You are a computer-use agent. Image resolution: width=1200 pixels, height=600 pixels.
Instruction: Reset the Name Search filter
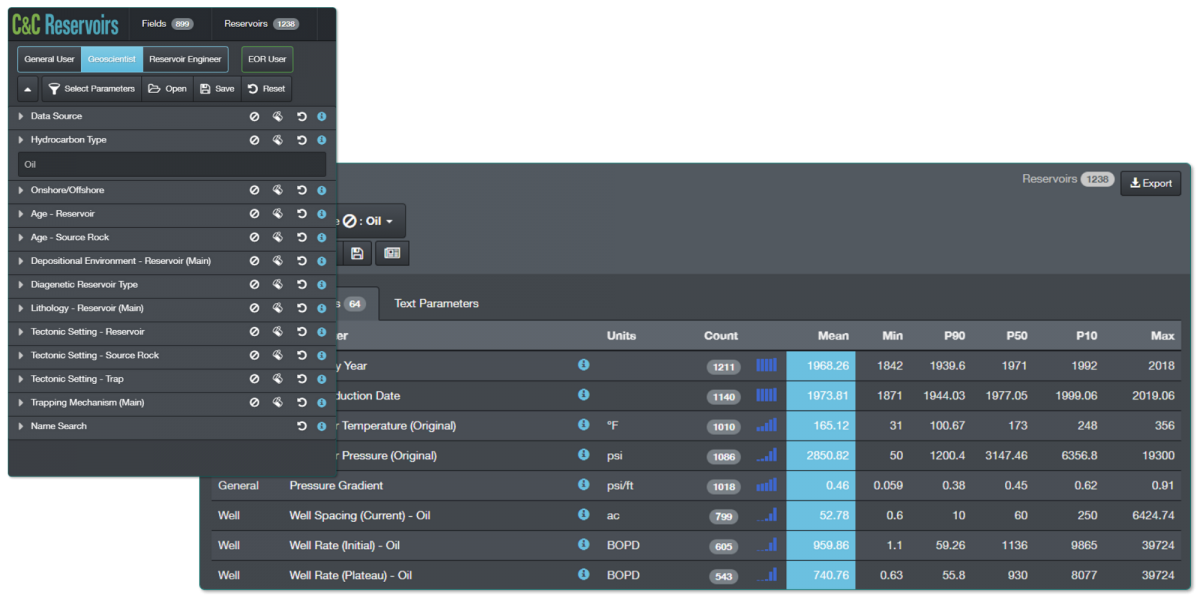(x=301, y=427)
